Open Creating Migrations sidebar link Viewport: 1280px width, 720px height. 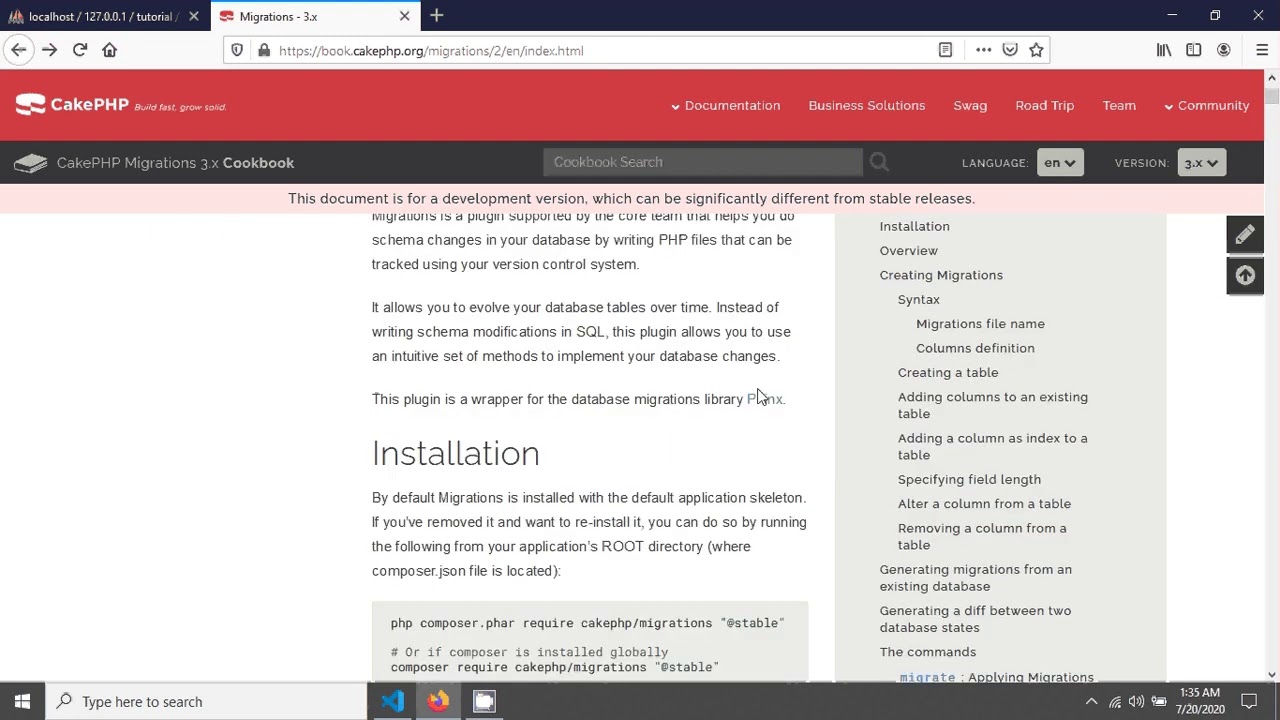(941, 275)
